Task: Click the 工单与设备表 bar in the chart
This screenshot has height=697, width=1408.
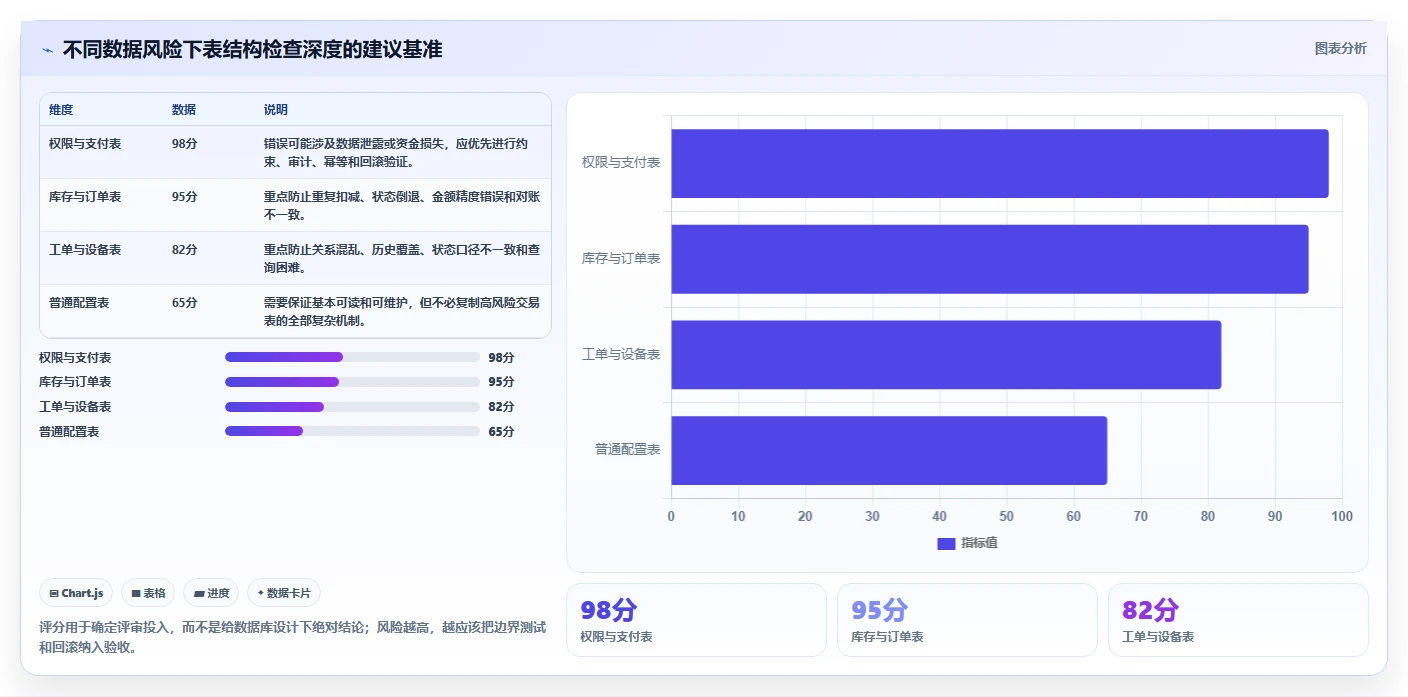Action: coord(946,354)
